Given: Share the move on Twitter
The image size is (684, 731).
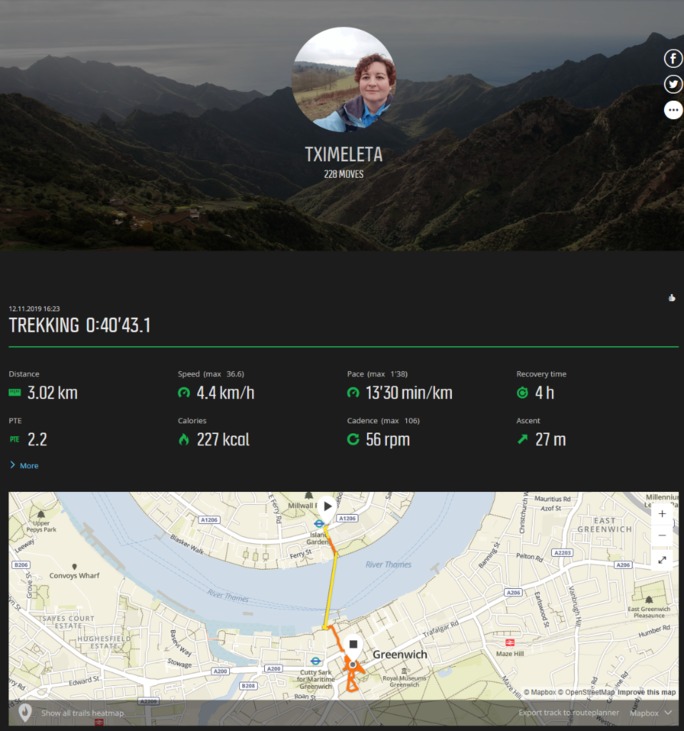Looking at the screenshot, I should click(673, 84).
